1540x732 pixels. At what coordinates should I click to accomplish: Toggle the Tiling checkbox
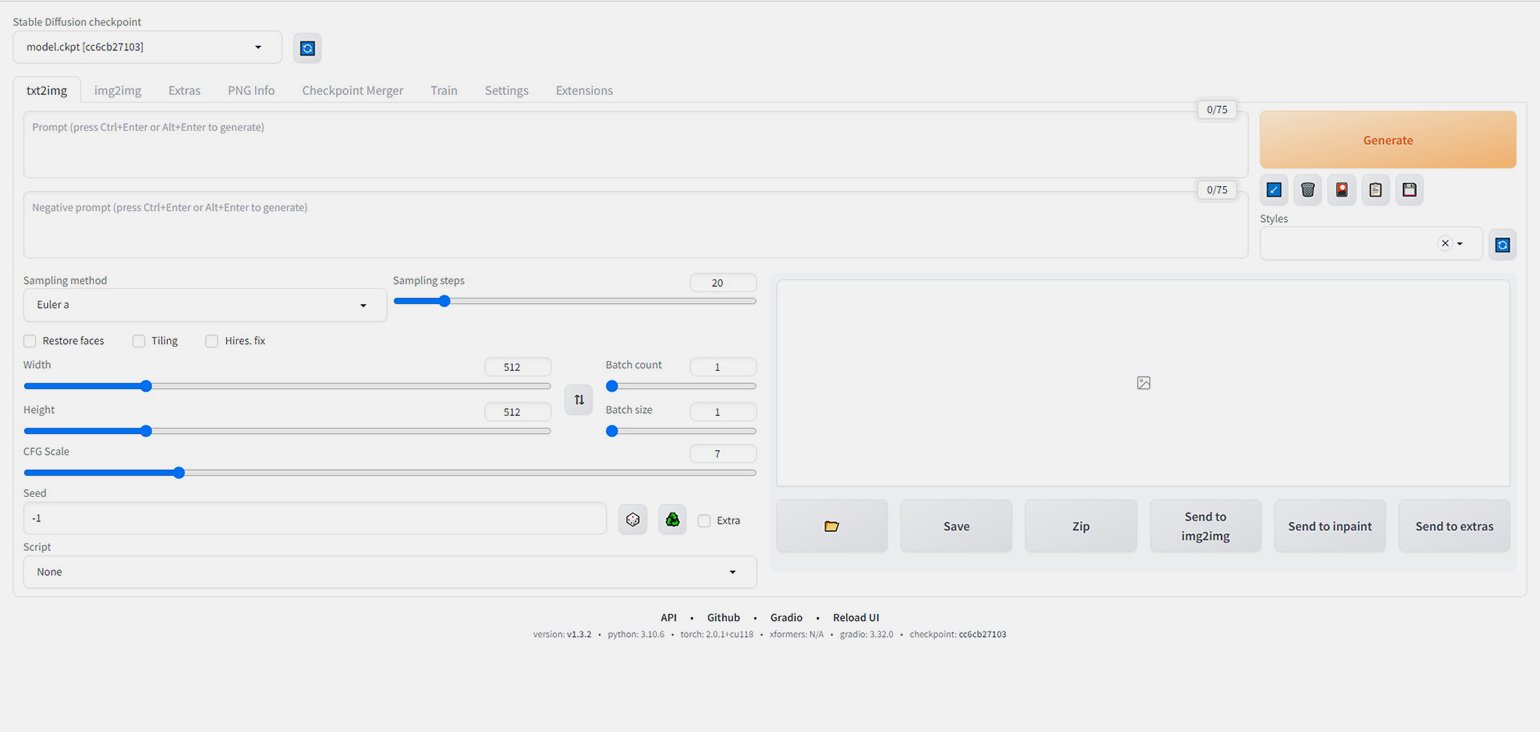coord(139,341)
